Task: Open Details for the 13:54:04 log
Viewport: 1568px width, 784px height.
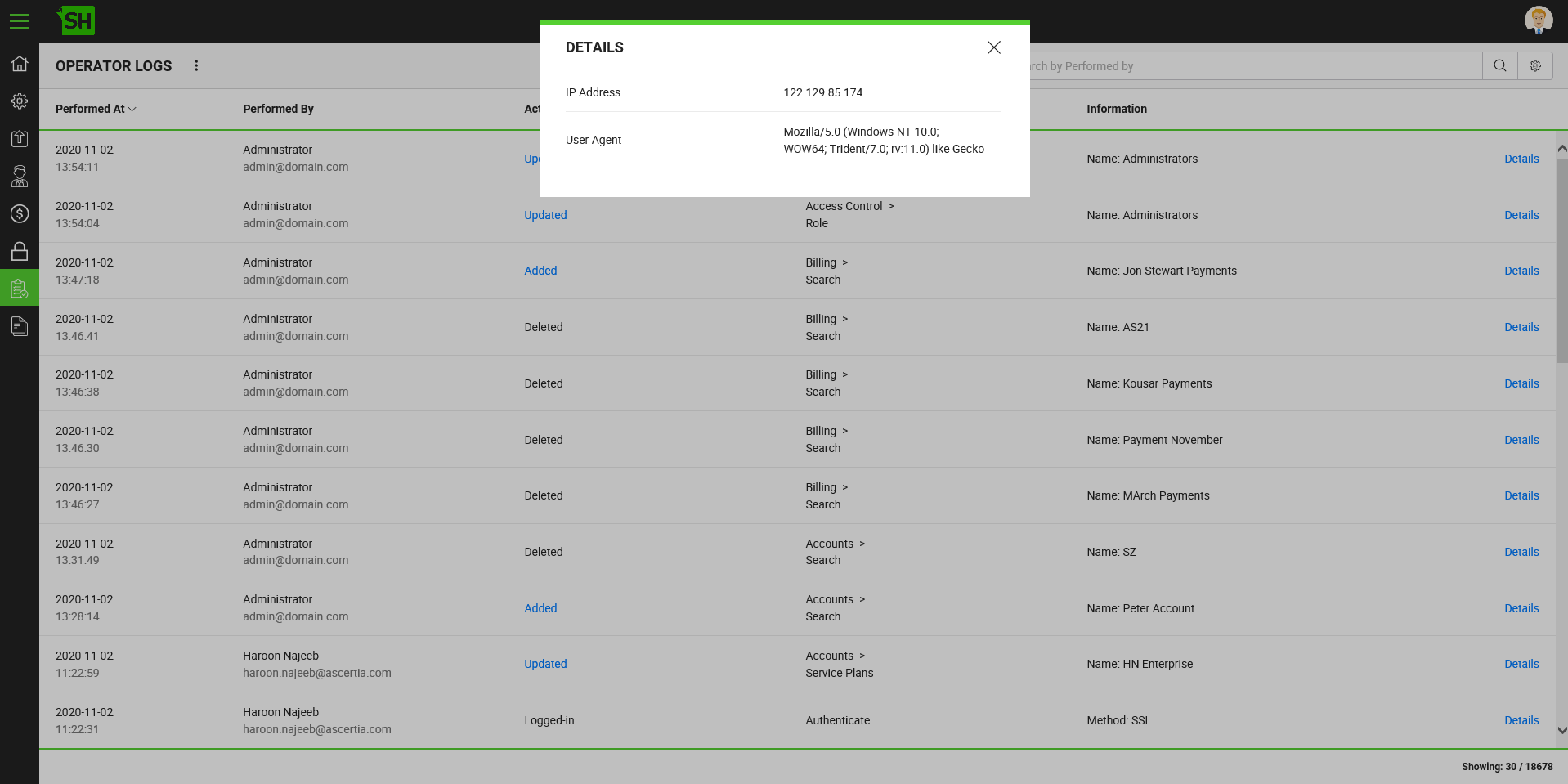Action: (1521, 215)
